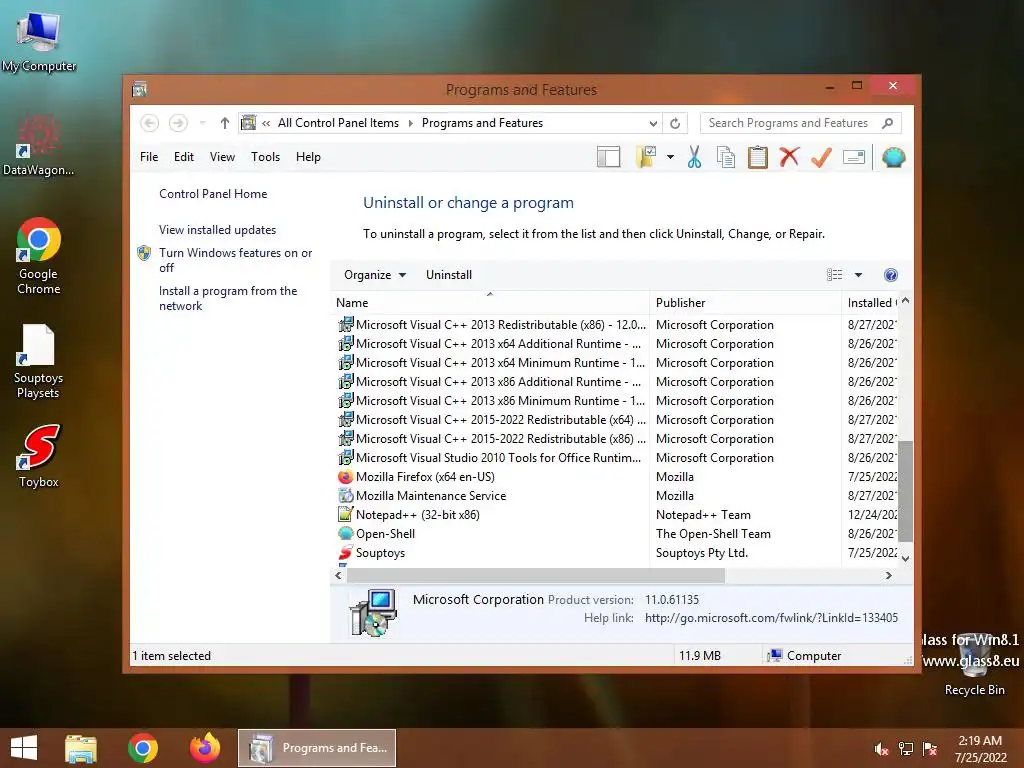This screenshot has width=1024, height=768.
Task: Click the Action Center flag tray icon
Action: (930, 749)
